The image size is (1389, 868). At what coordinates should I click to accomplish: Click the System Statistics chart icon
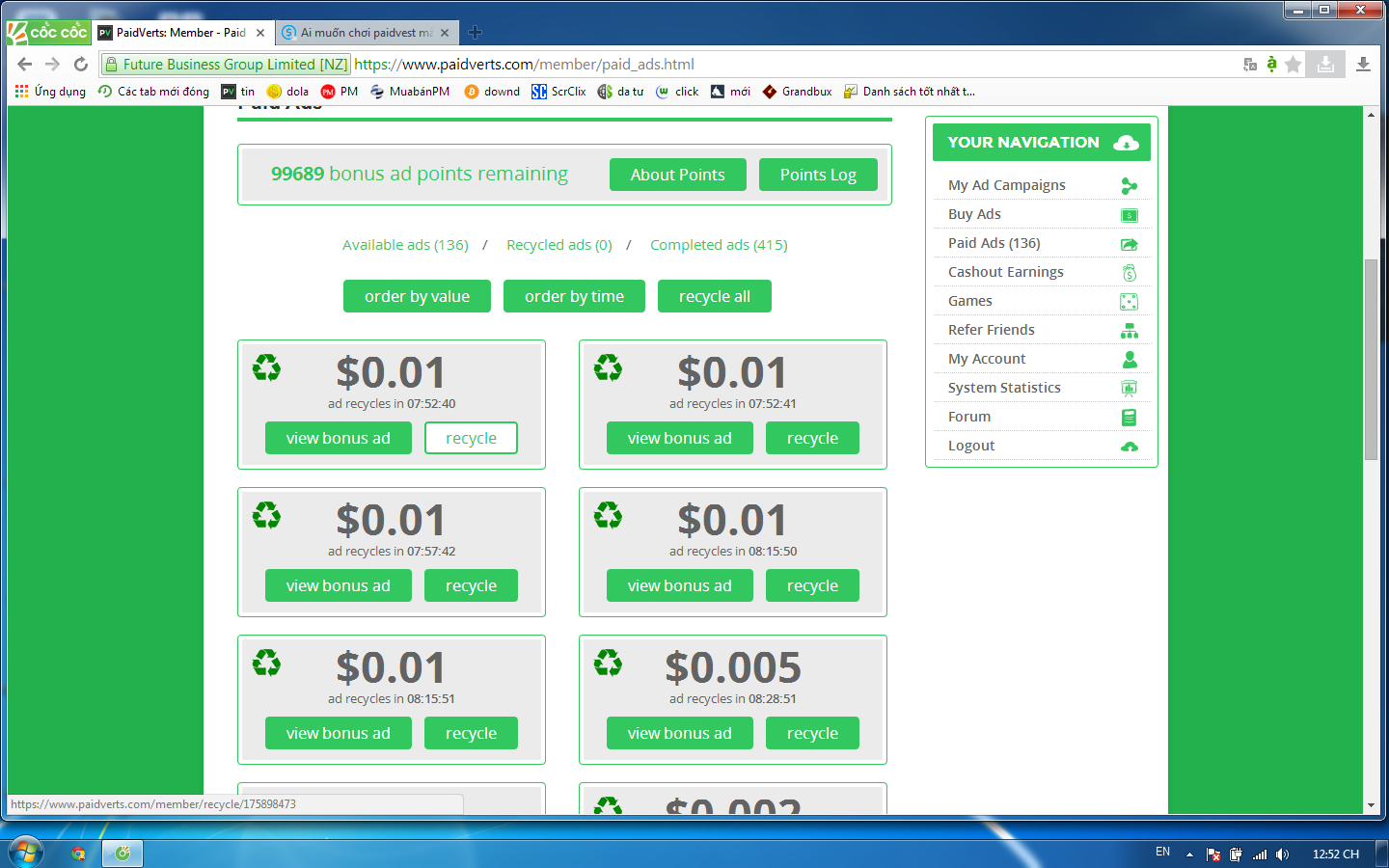point(1130,389)
